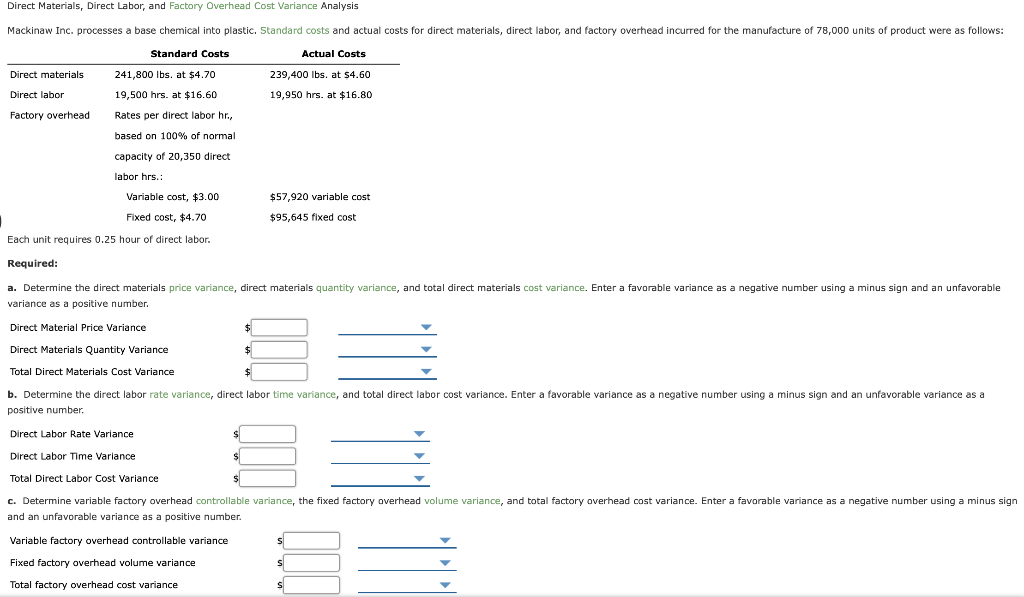Select the total factory overhead cost variance input box
This screenshot has width=1024, height=597.
[x=313, y=584]
